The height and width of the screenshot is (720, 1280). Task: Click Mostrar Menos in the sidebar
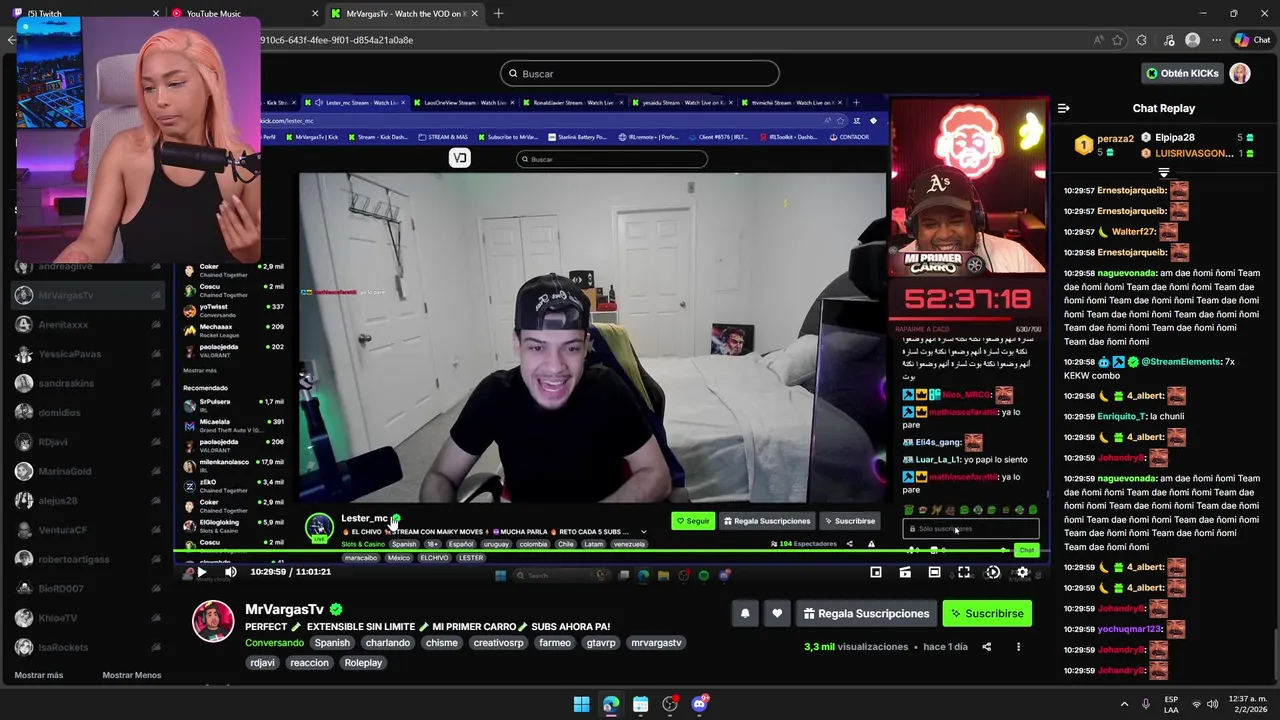[x=131, y=675]
